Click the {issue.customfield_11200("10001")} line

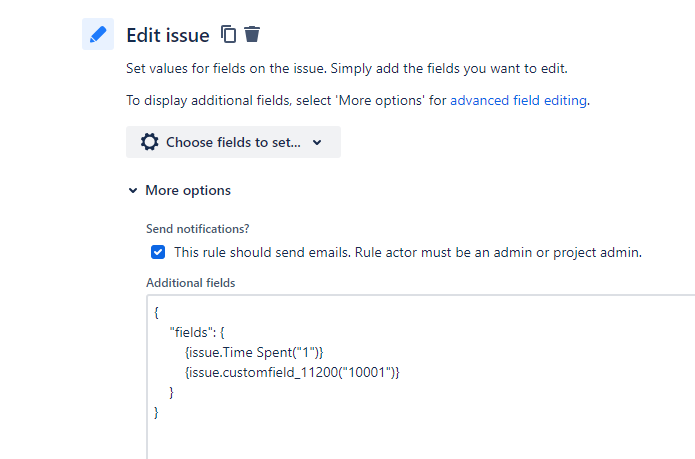click(x=292, y=372)
